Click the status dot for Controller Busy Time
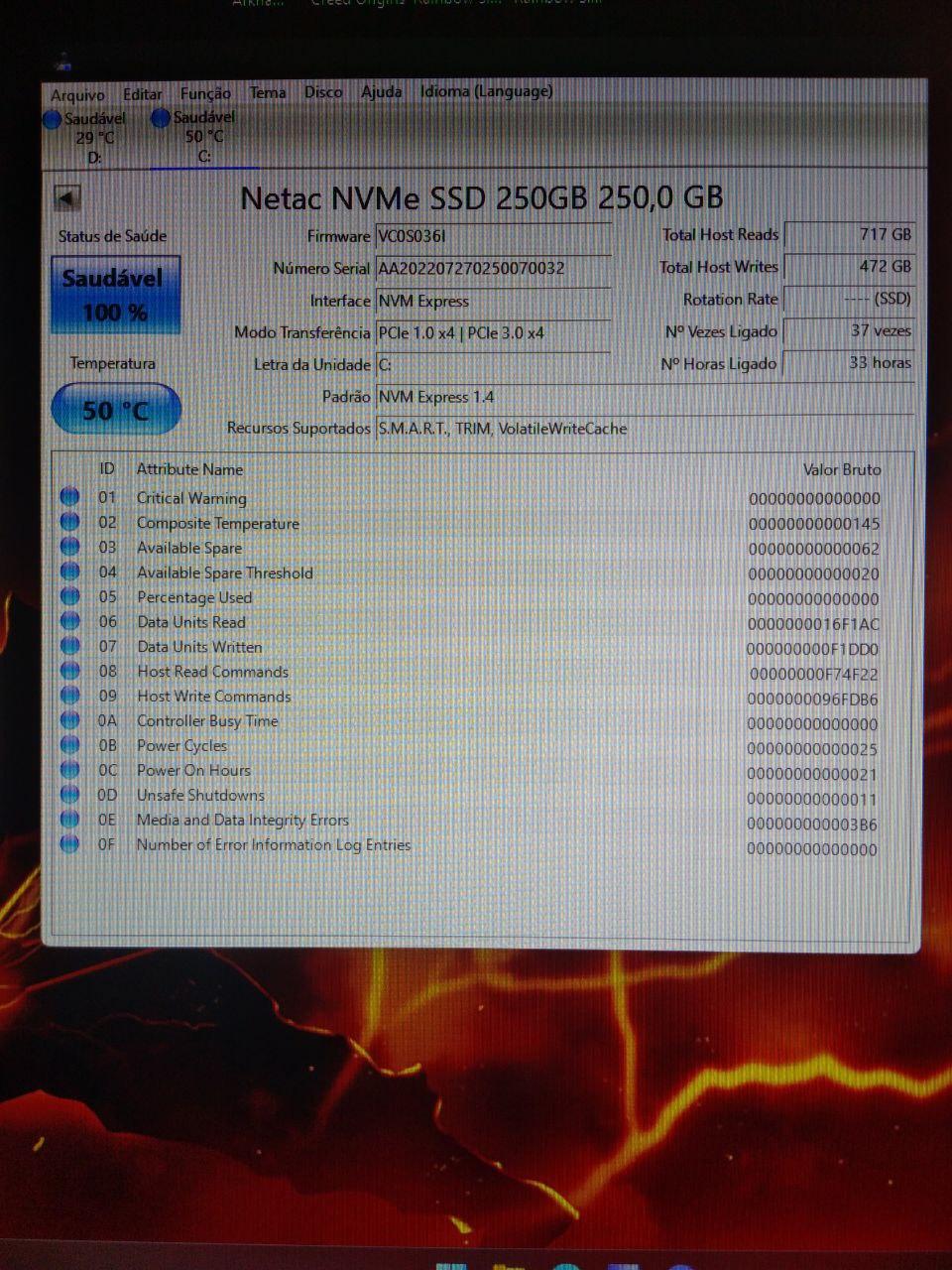Image resolution: width=952 pixels, height=1270 pixels. 69,720
